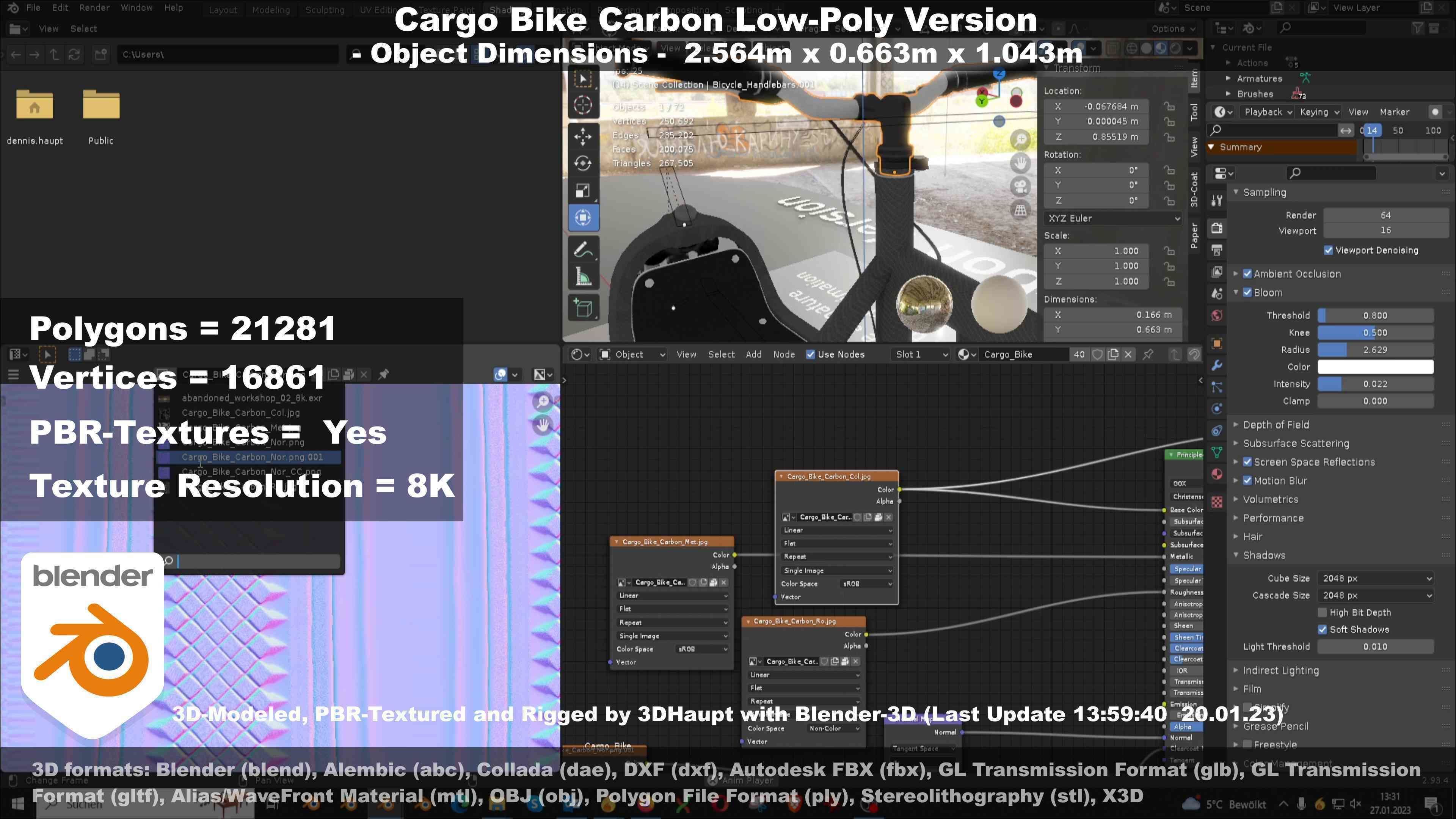Select the Scale tool in the viewport
1456x819 pixels.
tap(583, 190)
